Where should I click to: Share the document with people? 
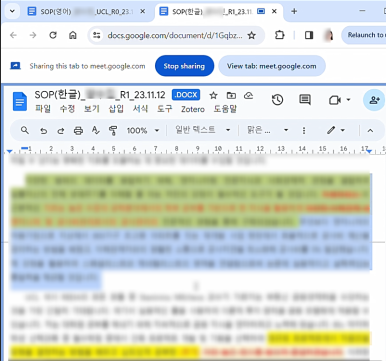374,100
